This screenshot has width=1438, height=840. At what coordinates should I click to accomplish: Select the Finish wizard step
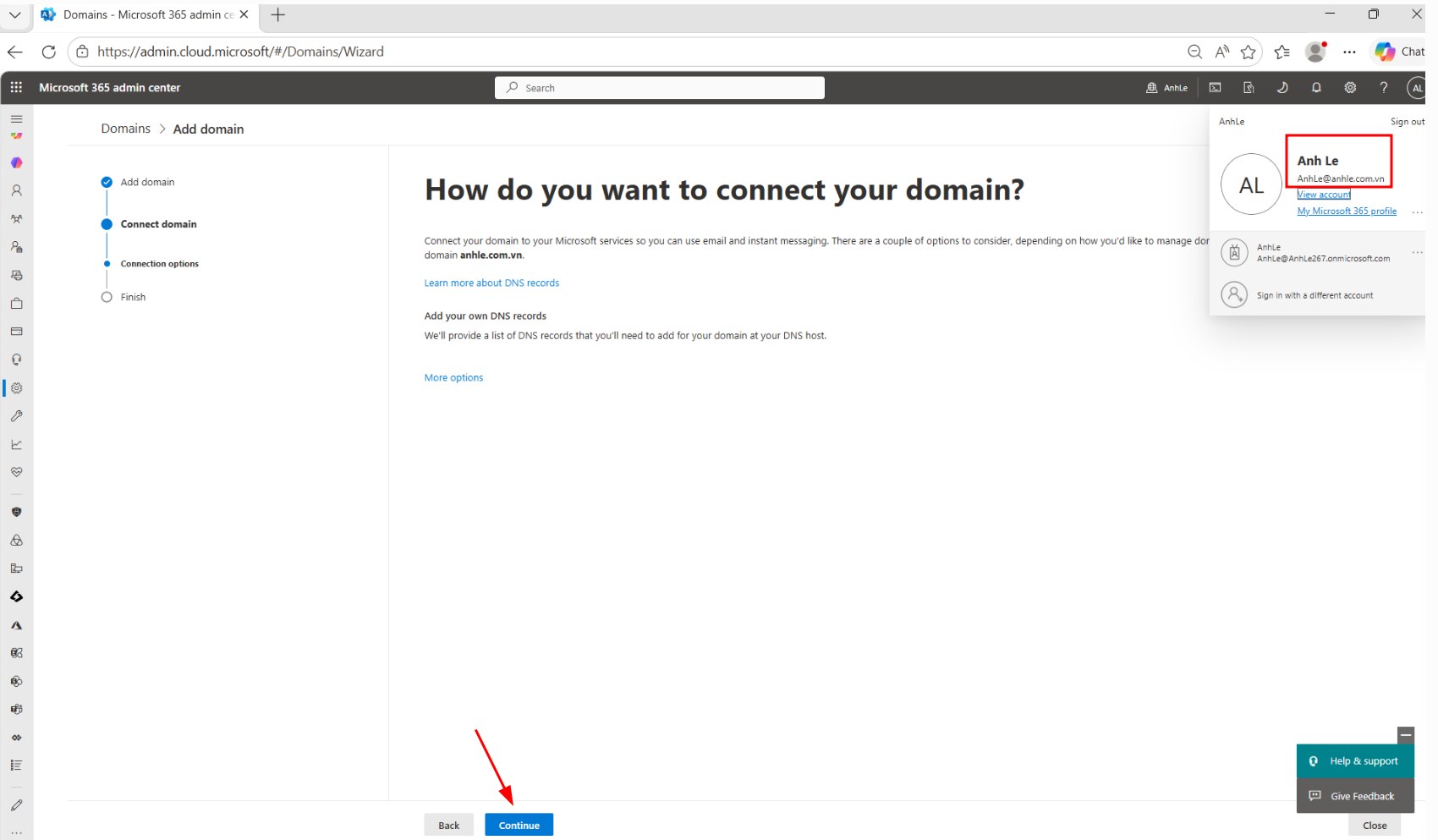[133, 297]
